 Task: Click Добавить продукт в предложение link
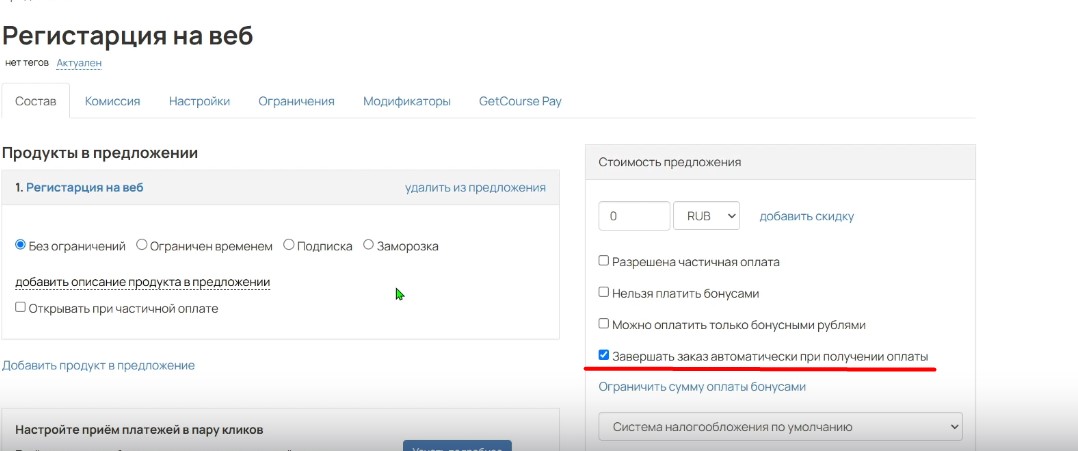[x=98, y=366]
